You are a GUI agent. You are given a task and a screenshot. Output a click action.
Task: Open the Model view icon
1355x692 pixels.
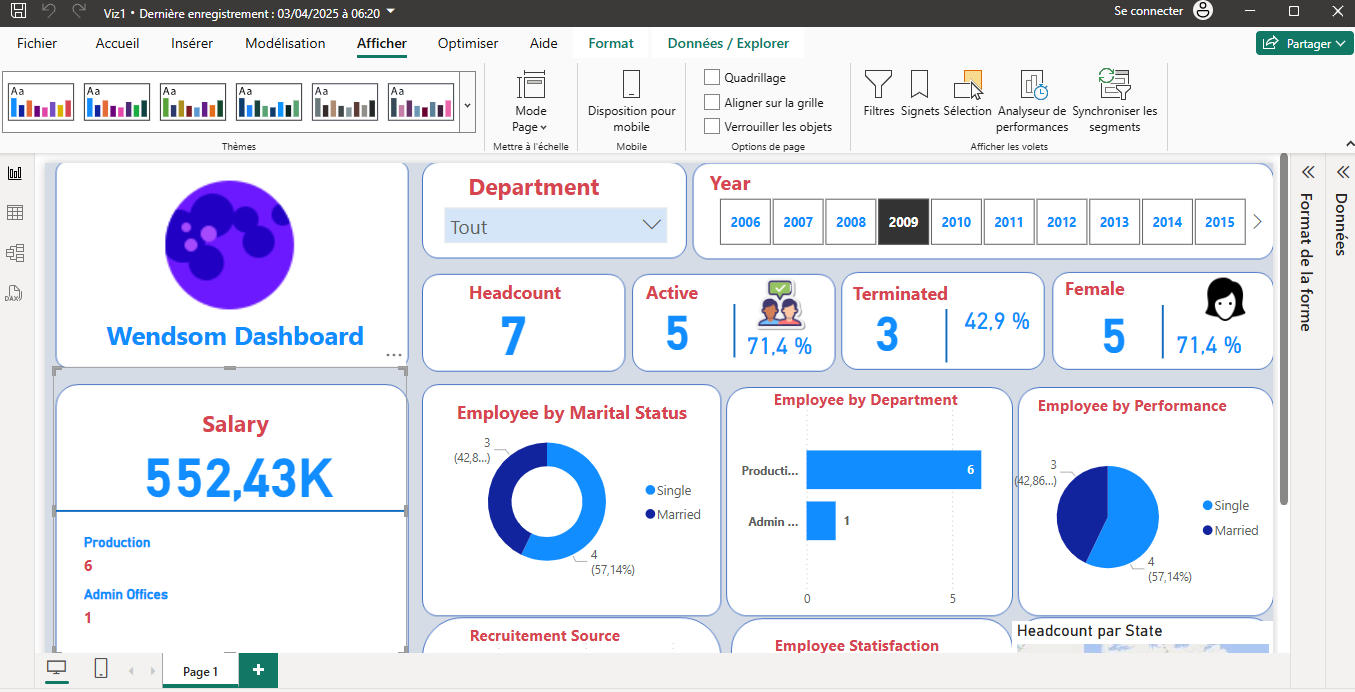click(x=14, y=252)
